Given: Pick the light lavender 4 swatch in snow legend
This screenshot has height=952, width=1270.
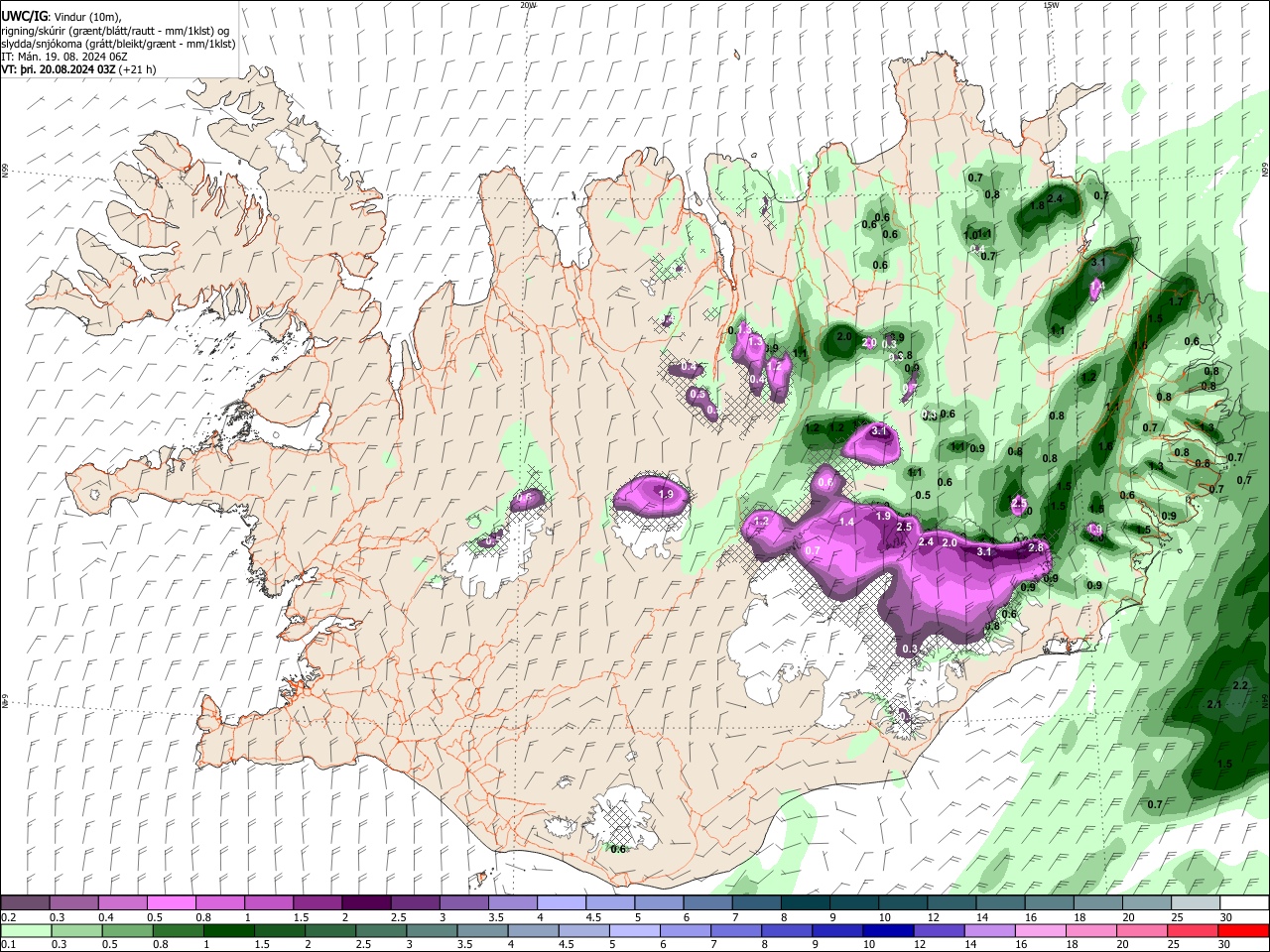Looking at the screenshot, I should [562, 903].
